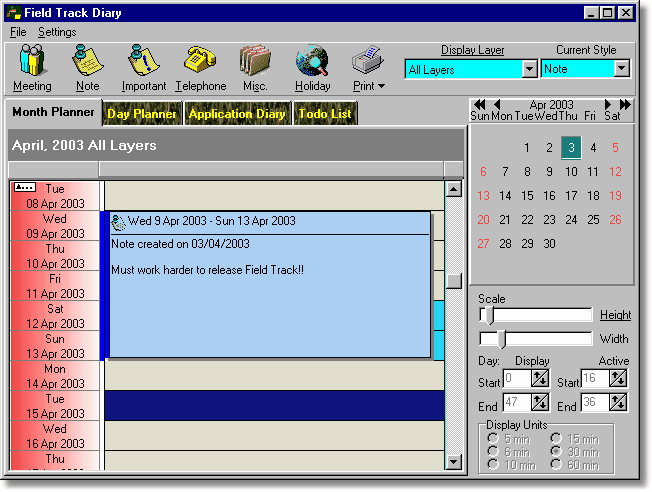Click the Holiday globe toolbar icon

click(x=312, y=60)
